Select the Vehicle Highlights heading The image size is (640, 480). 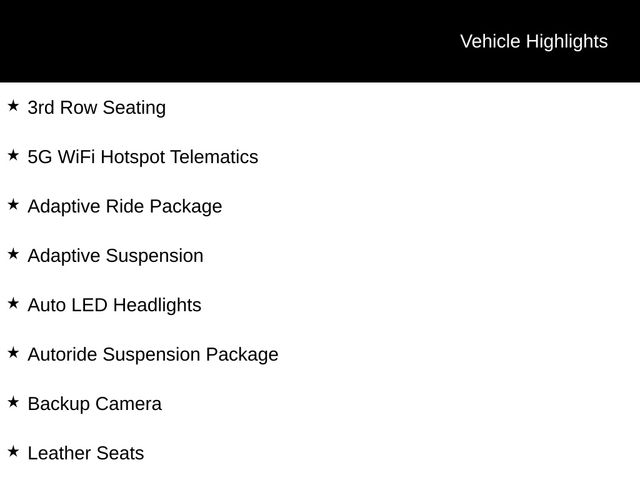[x=534, y=42]
